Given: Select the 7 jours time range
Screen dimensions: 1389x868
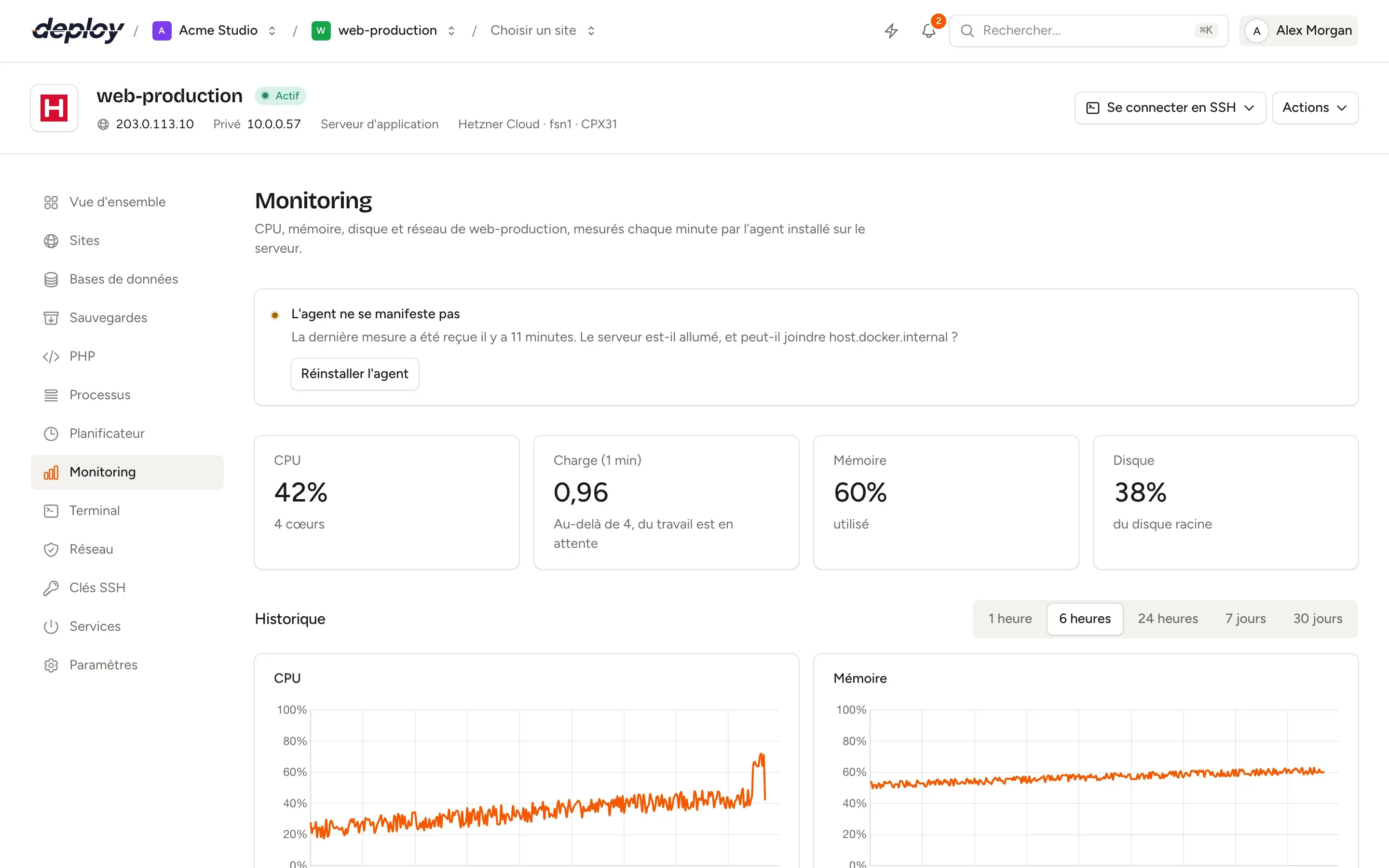Looking at the screenshot, I should click(1245, 618).
